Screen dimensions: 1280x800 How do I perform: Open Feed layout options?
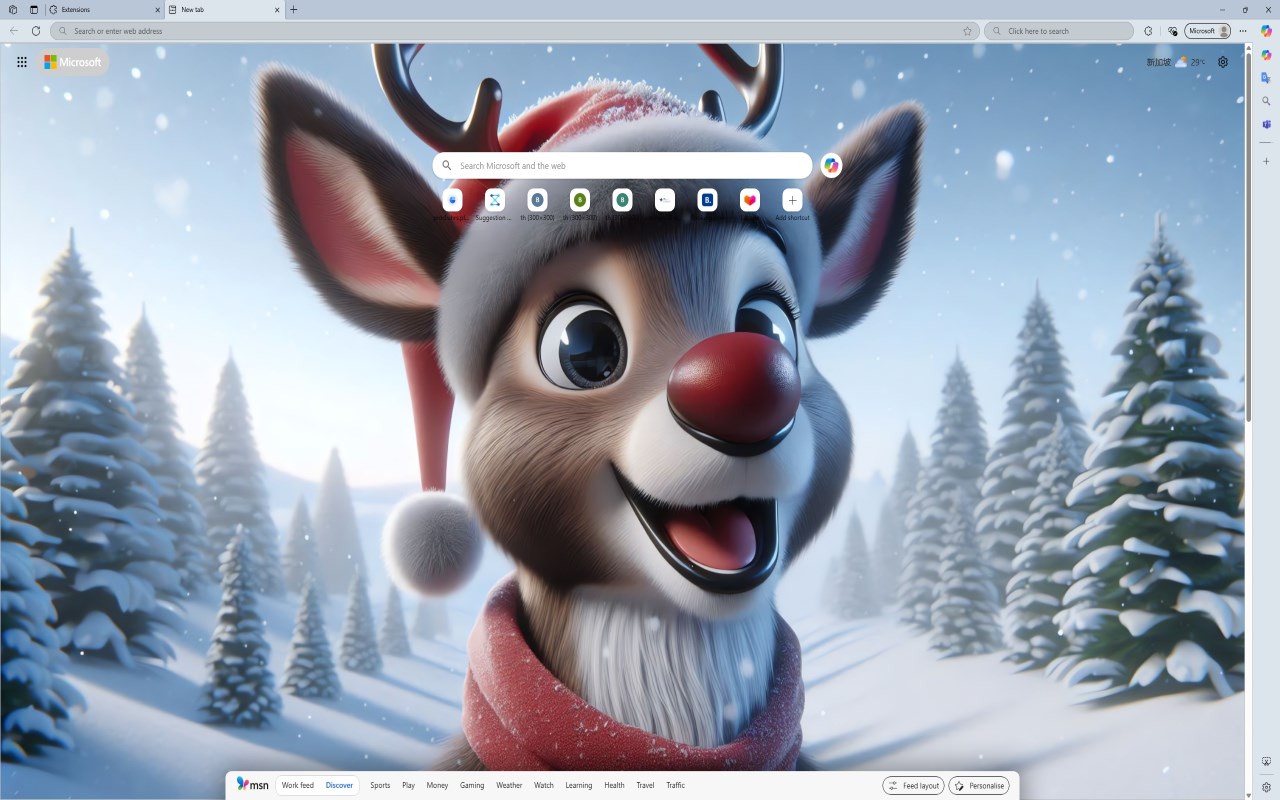pyautogui.click(x=913, y=786)
